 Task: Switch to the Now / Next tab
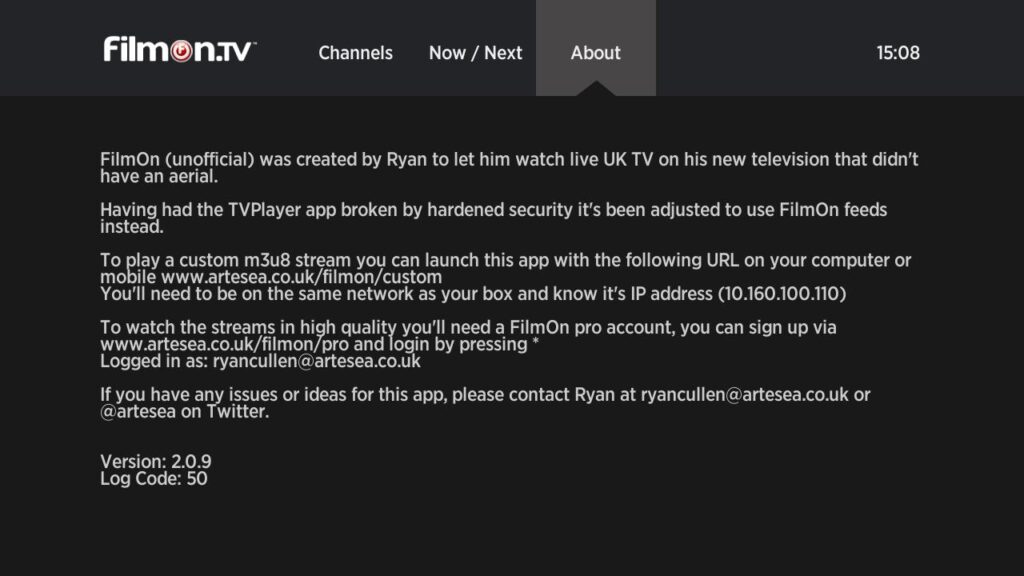[x=475, y=53]
